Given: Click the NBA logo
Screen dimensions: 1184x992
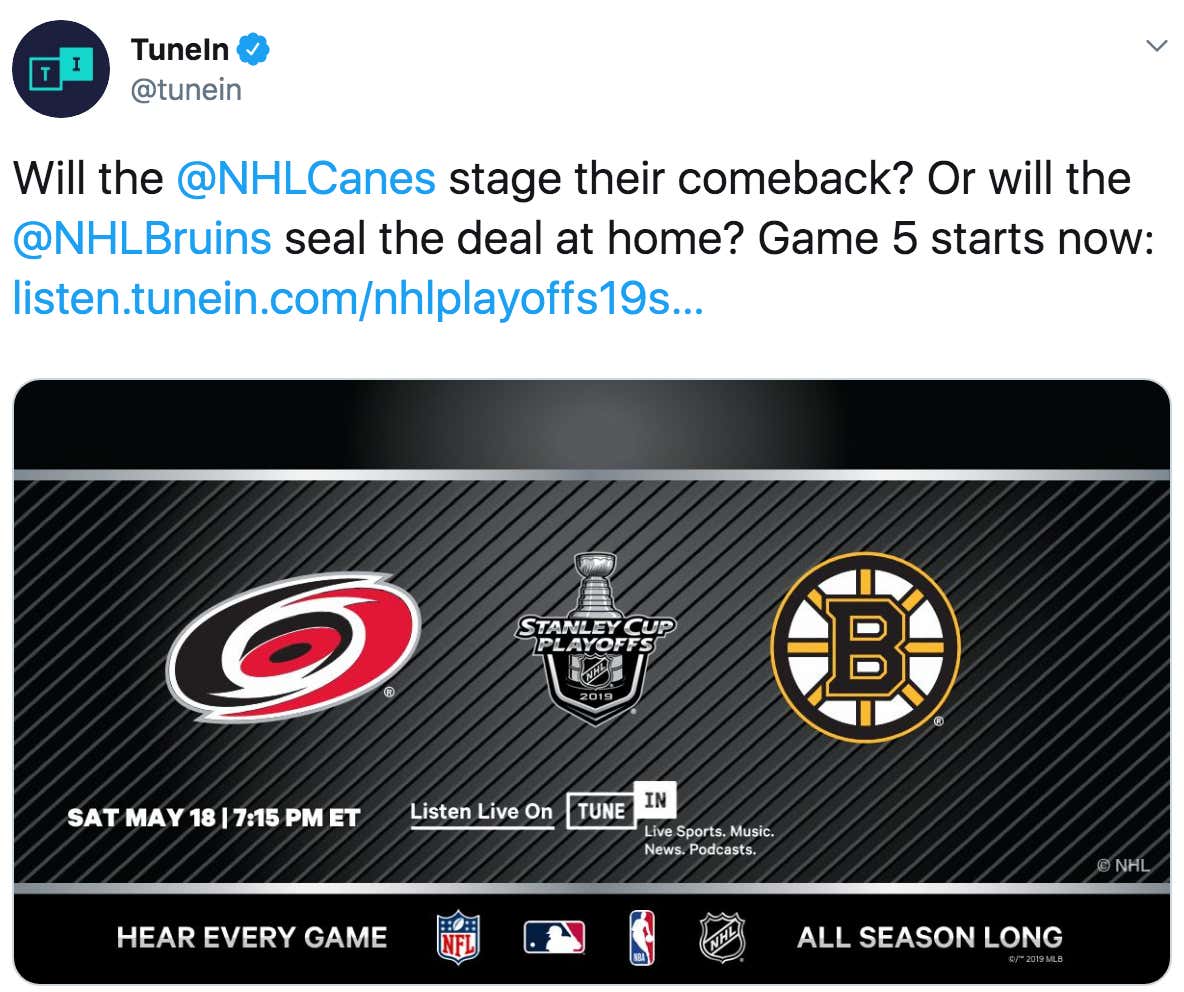Looking at the screenshot, I should (x=641, y=937).
